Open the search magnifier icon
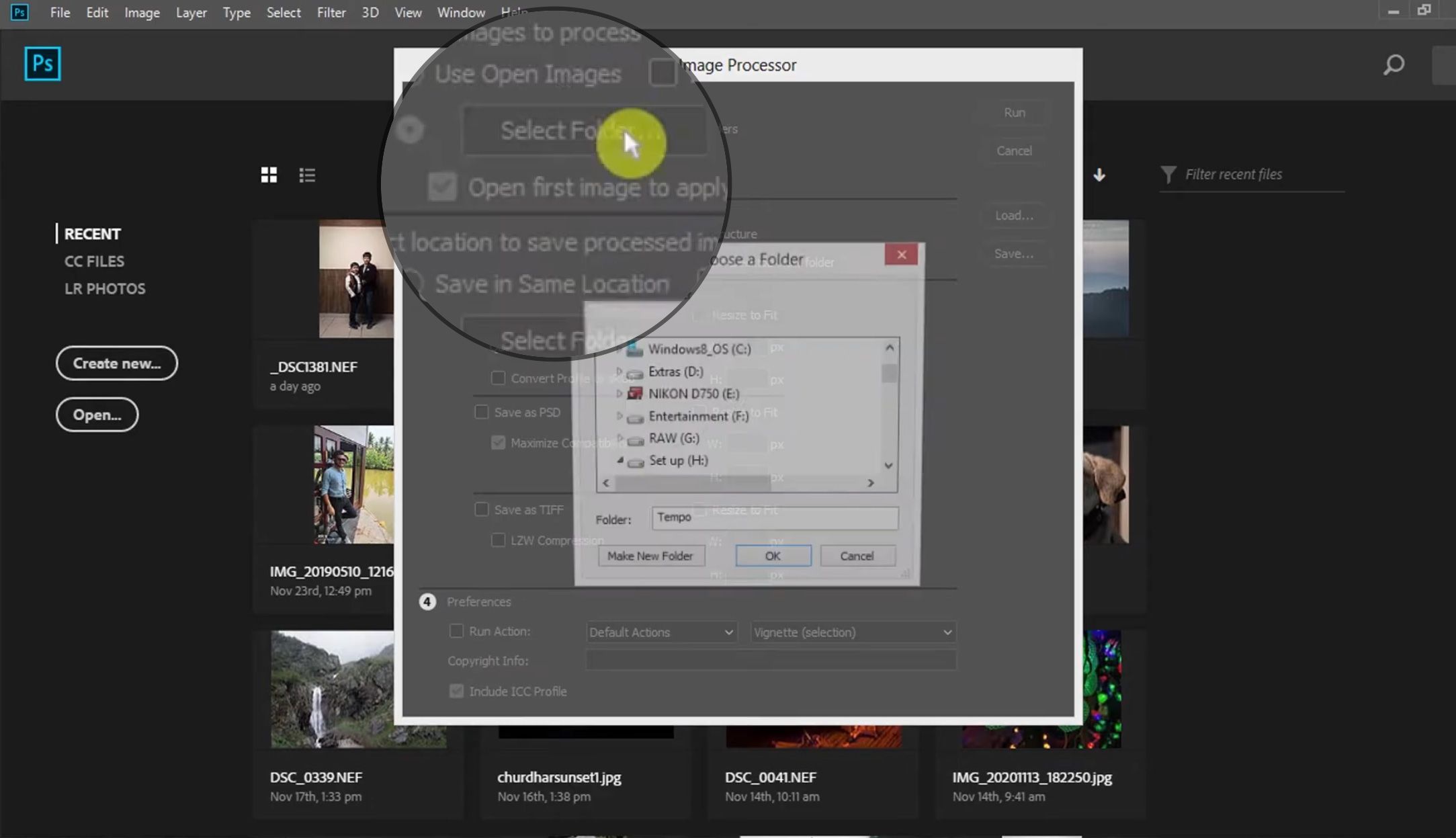The height and width of the screenshot is (838, 1456). (x=1394, y=65)
